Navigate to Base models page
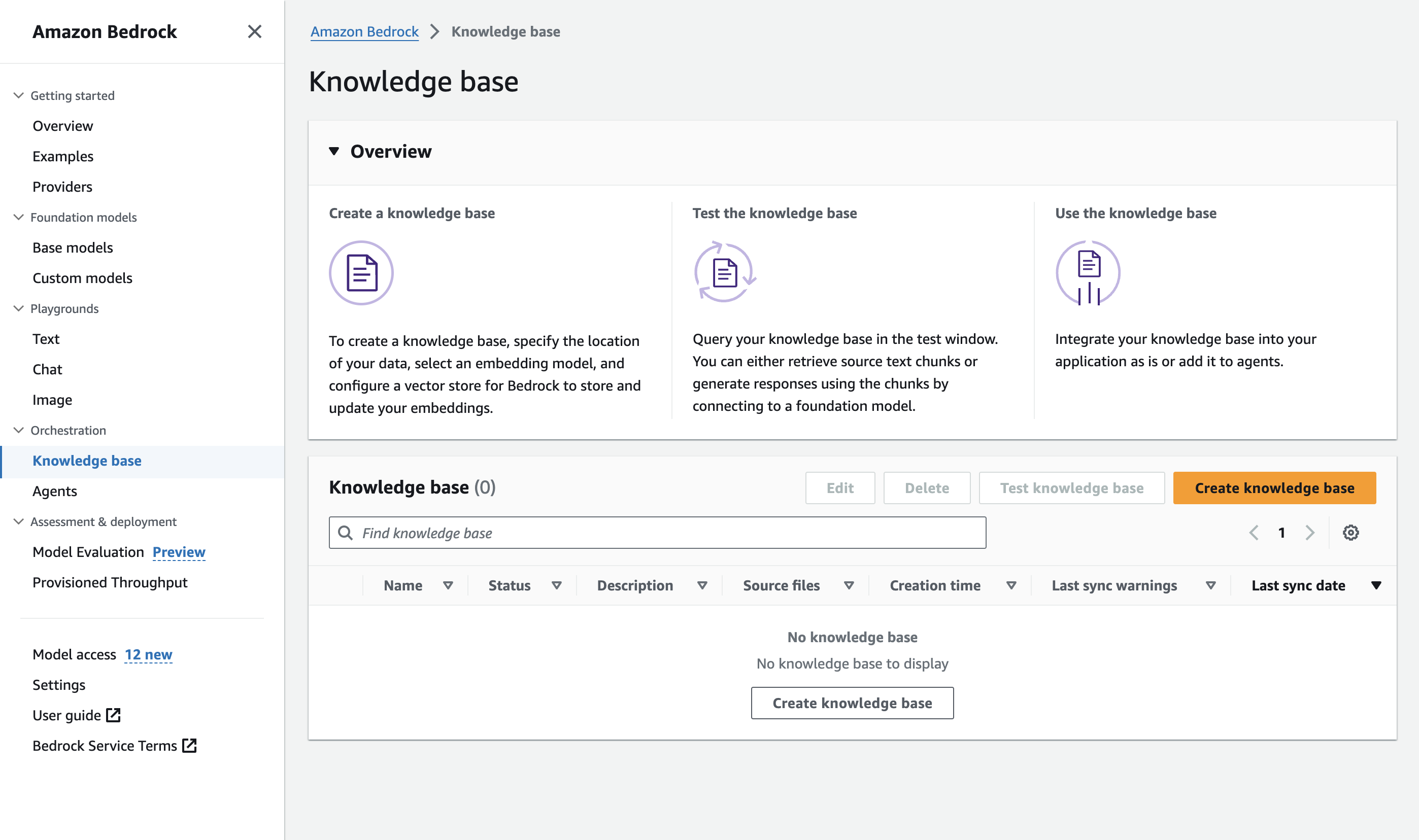Image resolution: width=1419 pixels, height=840 pixels. (x=73, y=248)
